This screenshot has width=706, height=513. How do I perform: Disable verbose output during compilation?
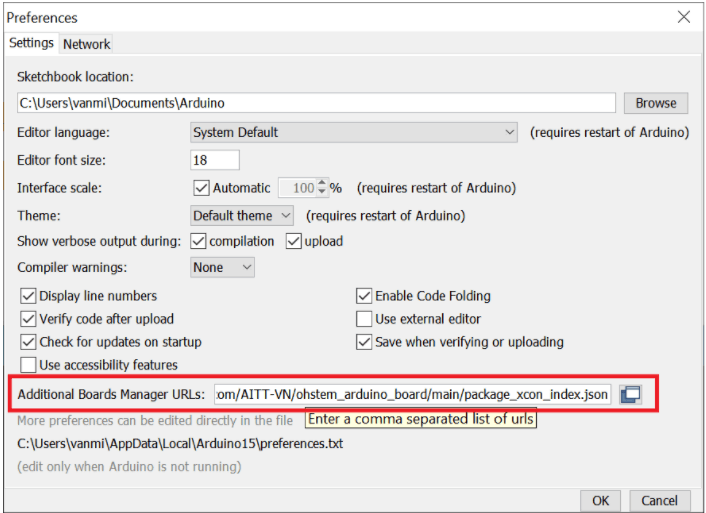[198, 241]
